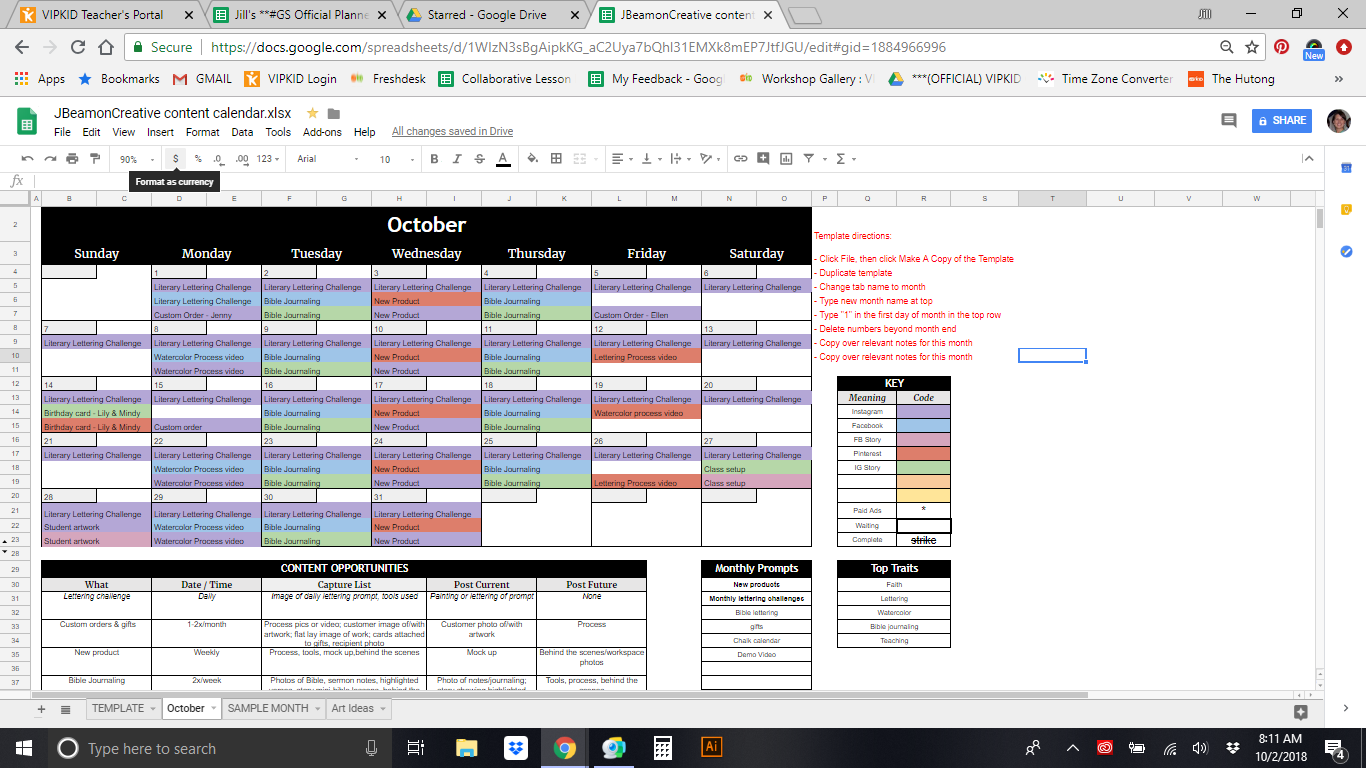
Task: Apply strikethrough formatting
Action: (x=479, y=158)
